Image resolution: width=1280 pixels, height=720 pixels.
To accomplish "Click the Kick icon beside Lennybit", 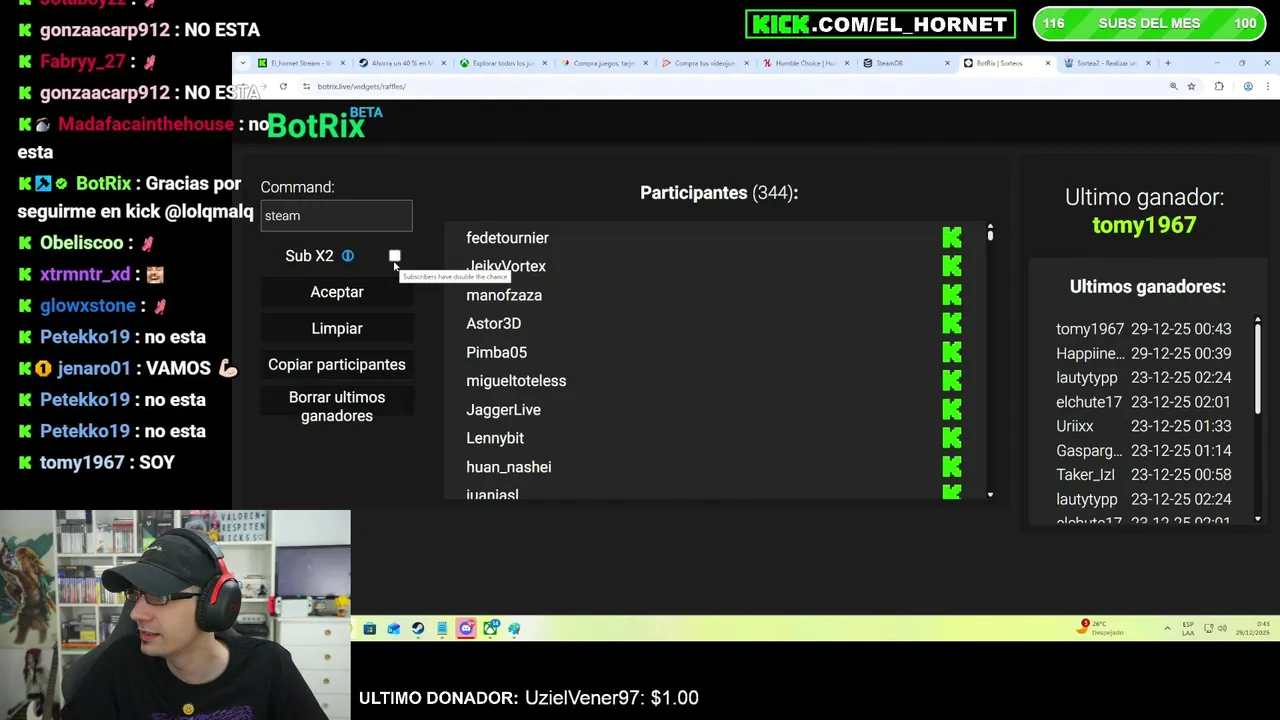I will click(952, 438).
